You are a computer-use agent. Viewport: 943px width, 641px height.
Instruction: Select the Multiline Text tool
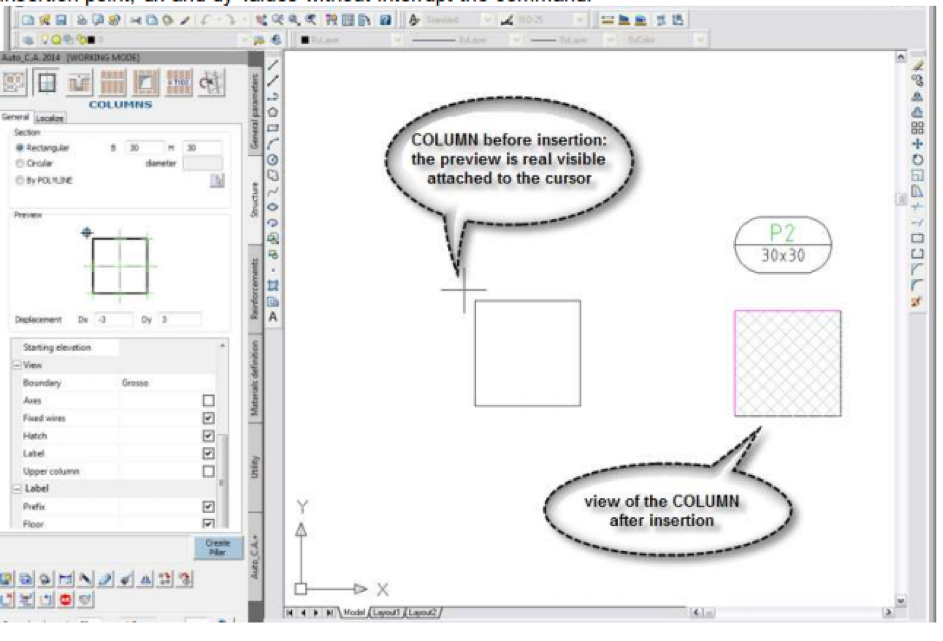pyautogui.click(x=273, y=317)
